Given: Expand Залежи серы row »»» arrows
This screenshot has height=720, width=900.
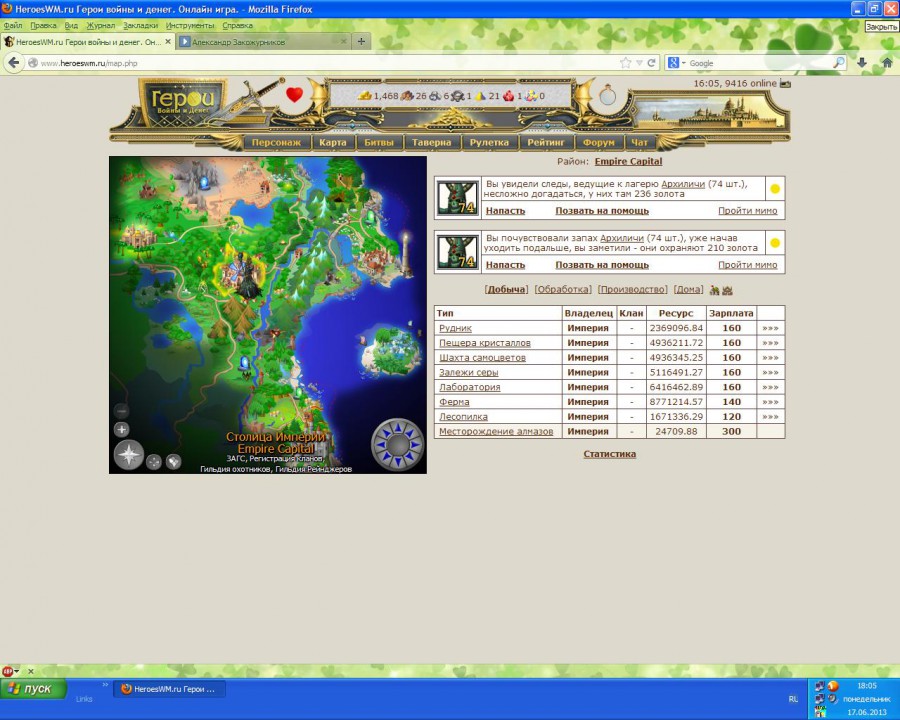Looking at the screenshot, I should [770, 373].
